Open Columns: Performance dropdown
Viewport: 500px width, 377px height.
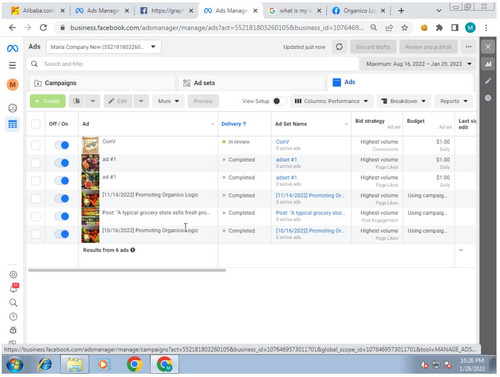tap(331, 101)
